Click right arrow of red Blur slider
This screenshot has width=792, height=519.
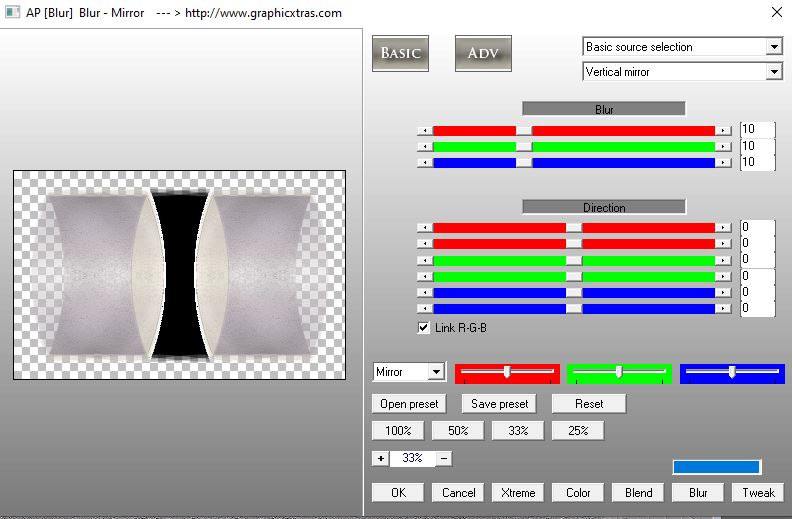coord(723,131)
